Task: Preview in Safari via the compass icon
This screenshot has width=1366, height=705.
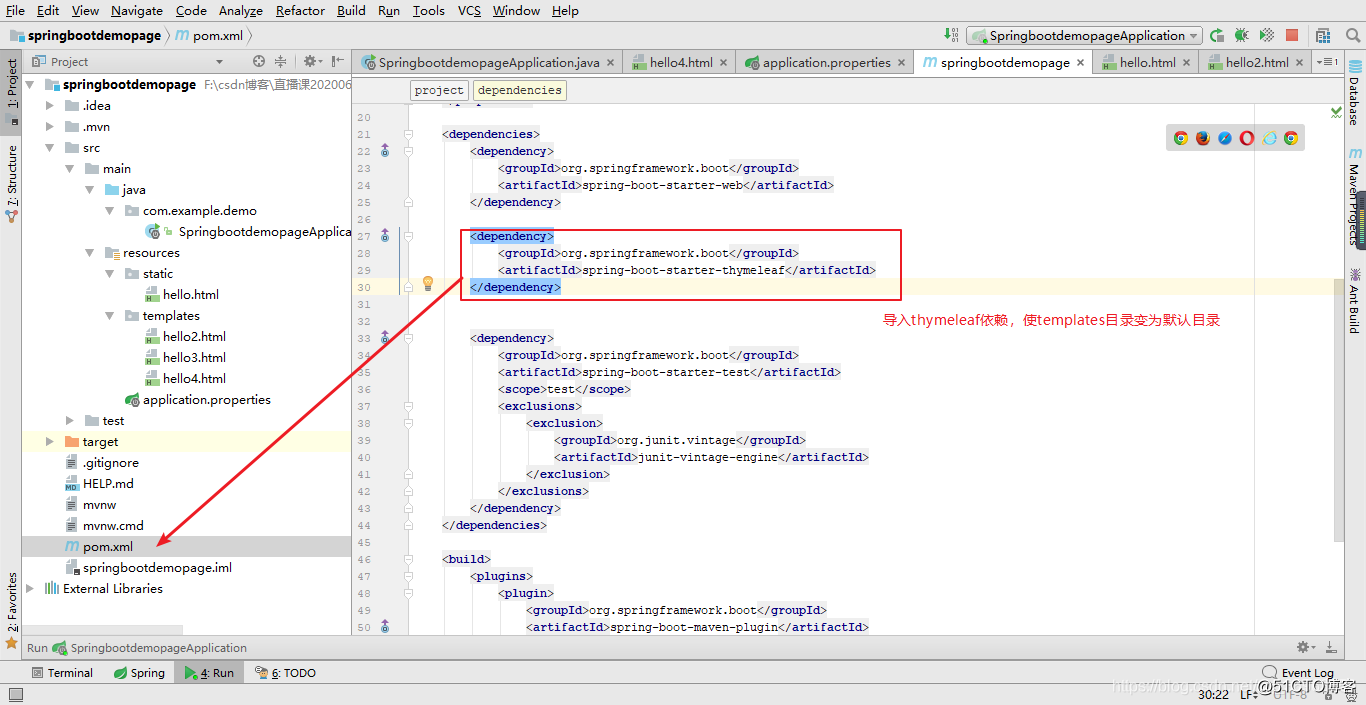Action: tap(1225, 138)
